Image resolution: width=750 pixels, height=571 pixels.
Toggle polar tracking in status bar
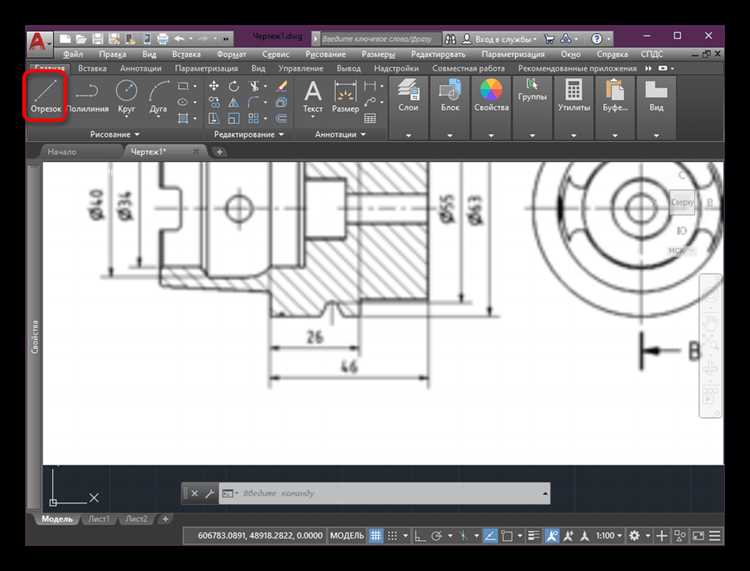(436, 536)
